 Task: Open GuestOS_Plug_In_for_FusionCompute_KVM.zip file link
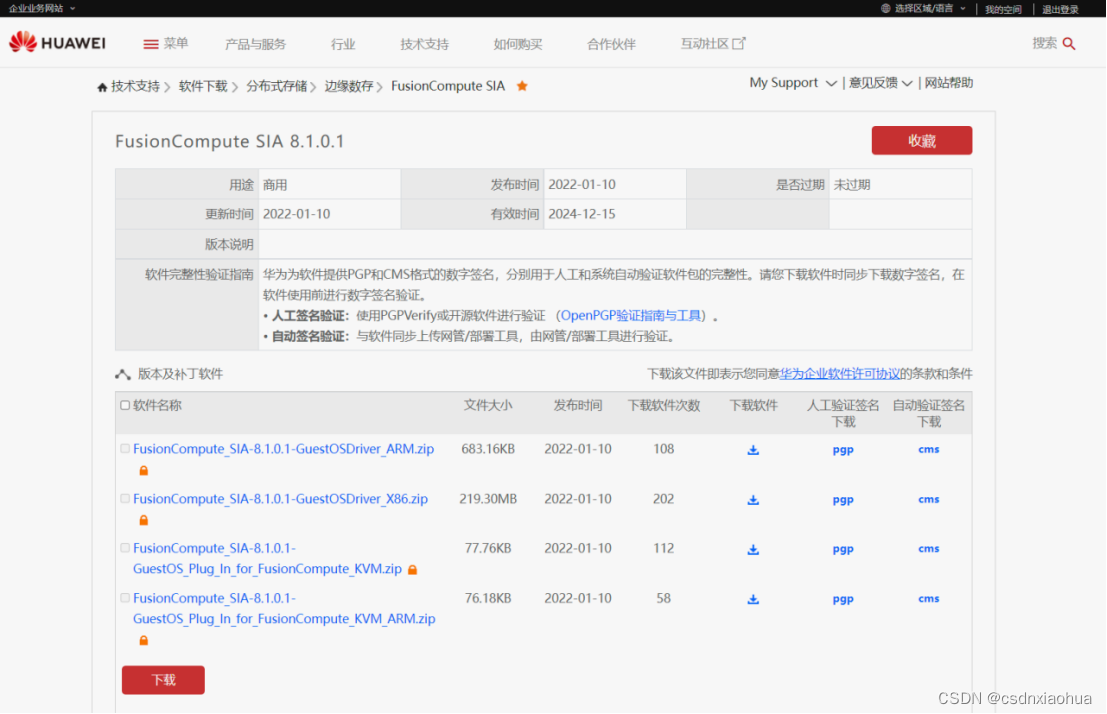tap(268, 559)
